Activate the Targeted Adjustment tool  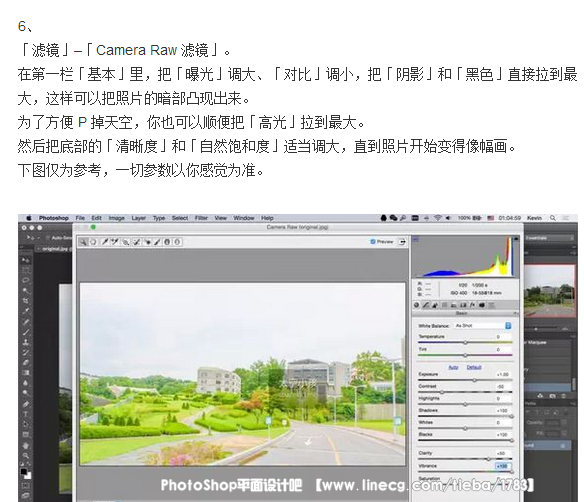coord(126,242)
